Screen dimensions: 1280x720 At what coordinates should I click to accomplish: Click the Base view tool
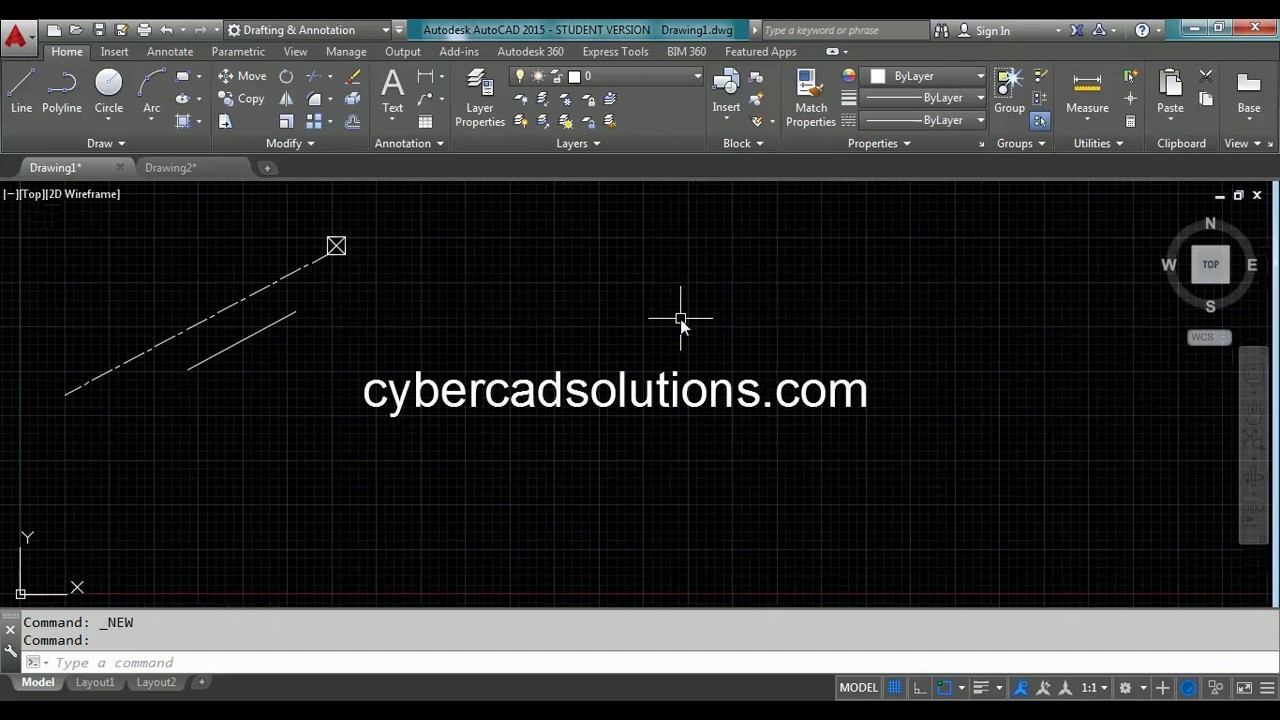coord(1248,91)
